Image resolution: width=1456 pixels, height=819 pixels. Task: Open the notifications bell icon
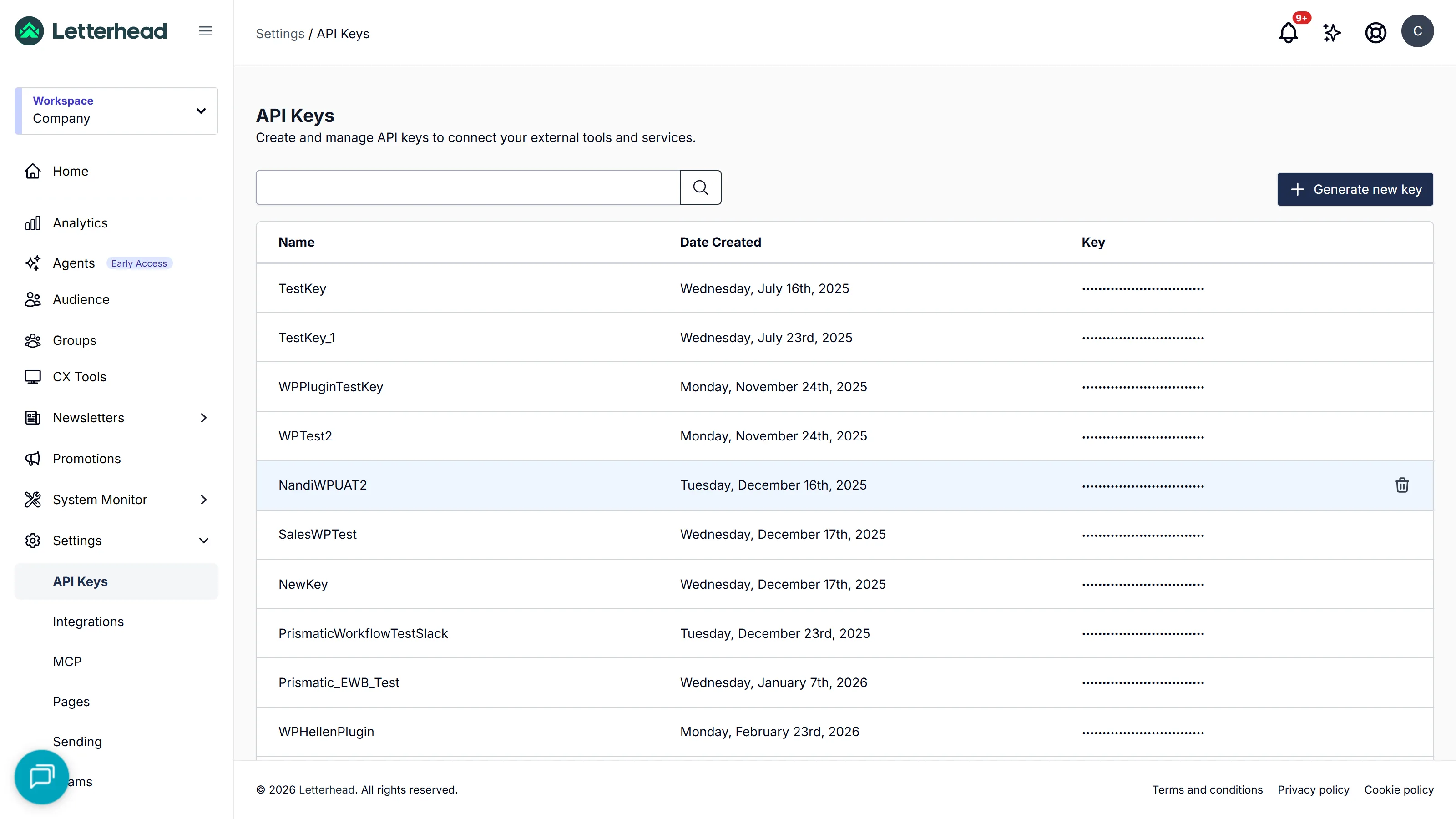point(1289,32)
